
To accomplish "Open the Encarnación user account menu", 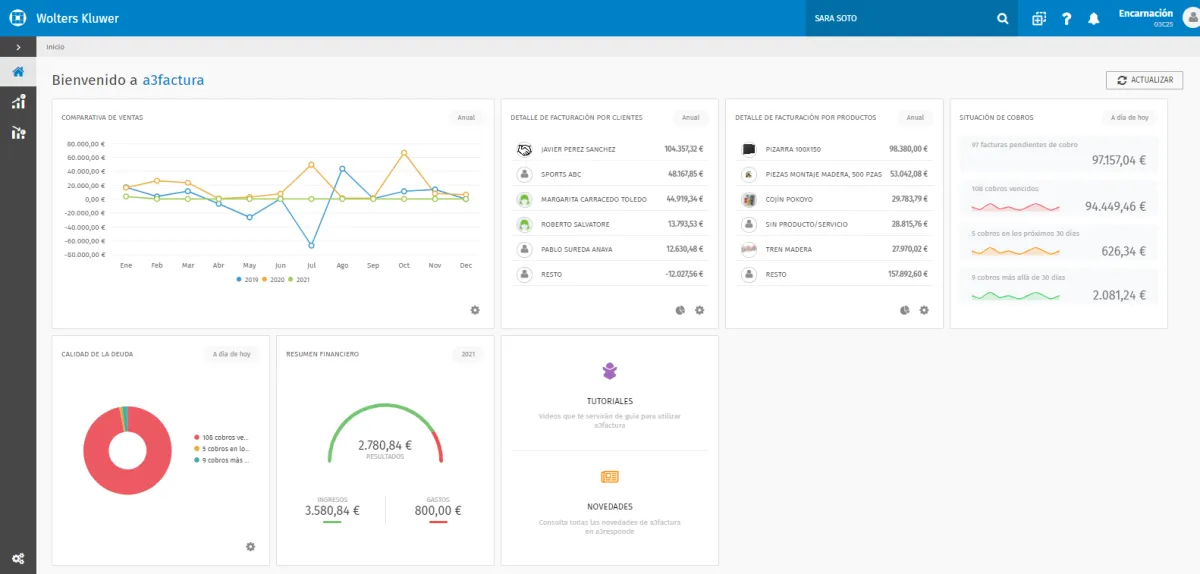I will [1145, 18].
